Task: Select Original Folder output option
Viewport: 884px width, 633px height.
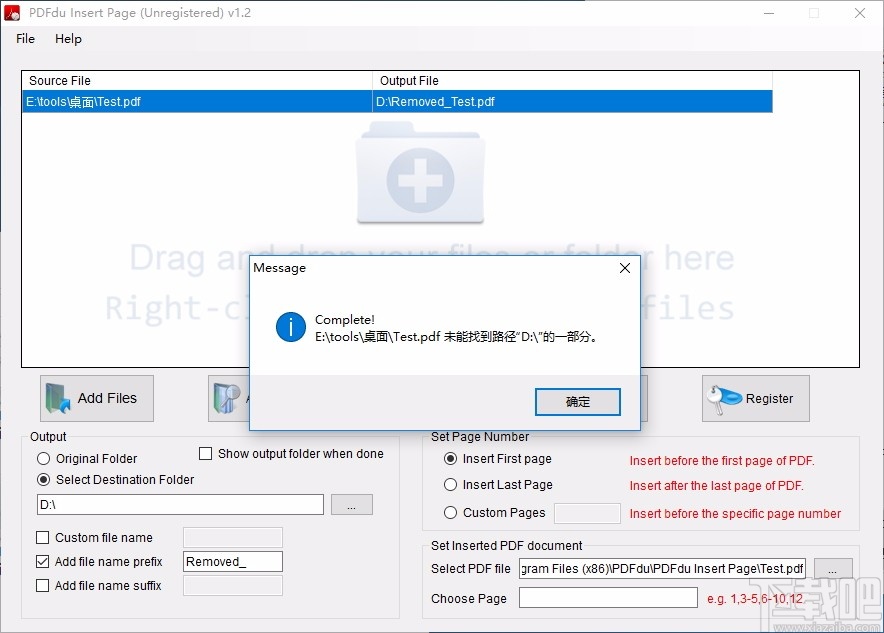Action: tap(42, 458)
